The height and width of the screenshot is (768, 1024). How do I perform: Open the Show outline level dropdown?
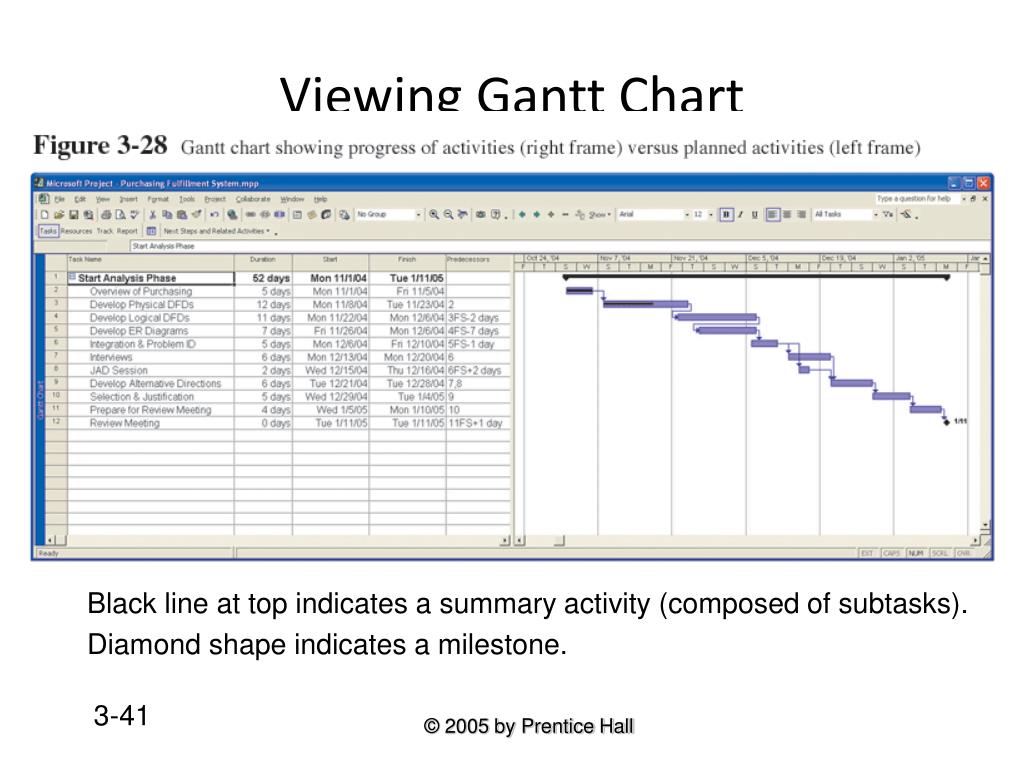pyautogui.click(x=598, y=214)
